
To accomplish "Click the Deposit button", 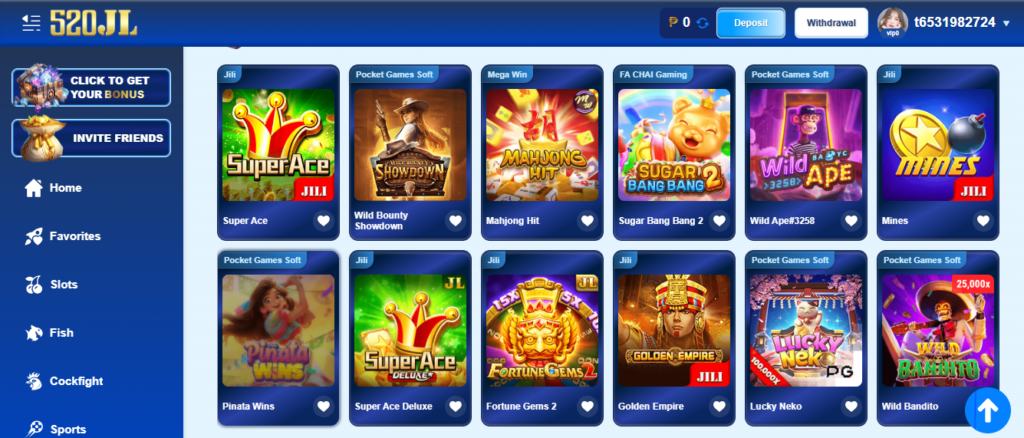I will pyautogui.click(x=750, y=23).
